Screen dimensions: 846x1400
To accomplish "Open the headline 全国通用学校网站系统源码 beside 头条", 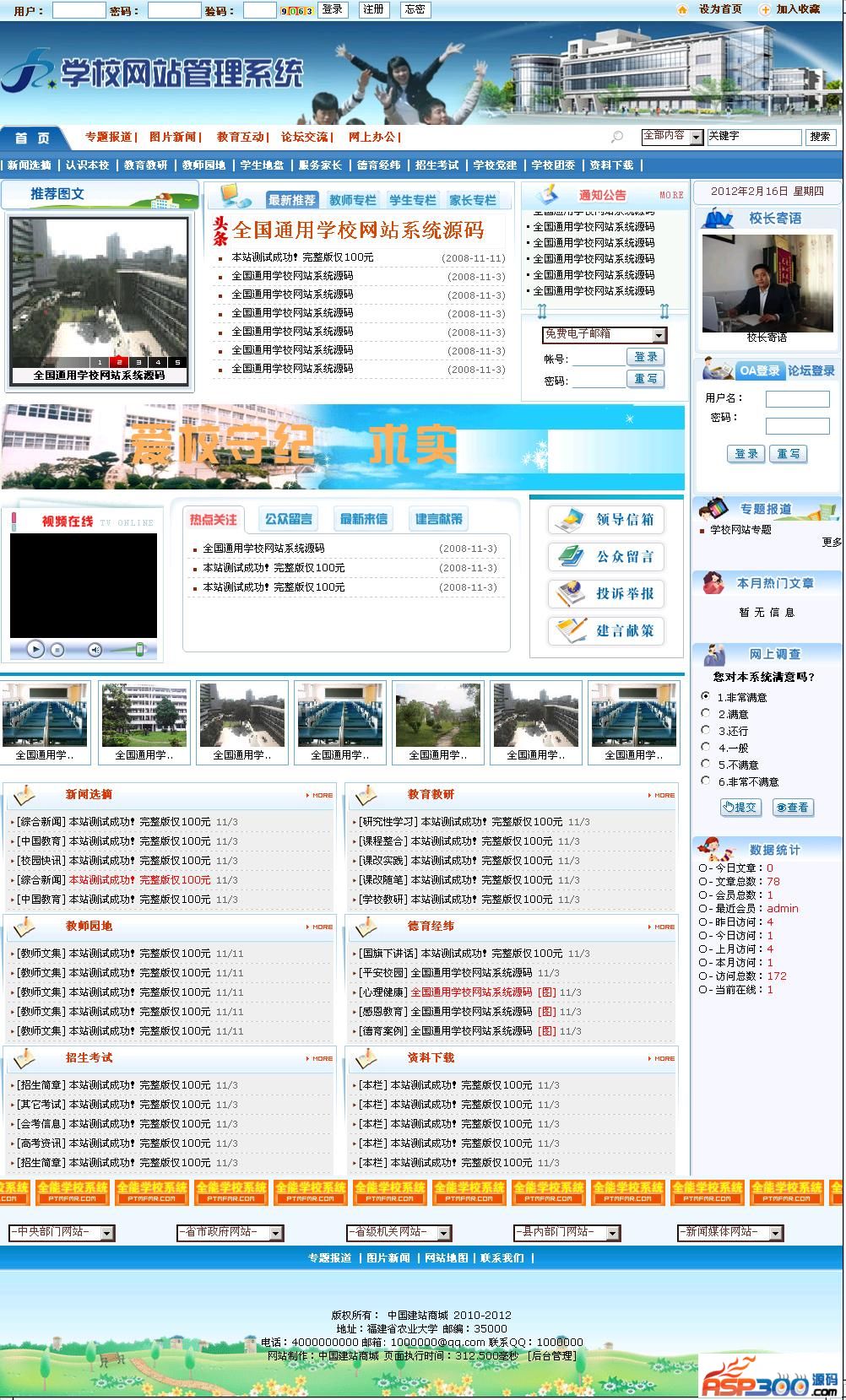I will (x=358, y=230).
